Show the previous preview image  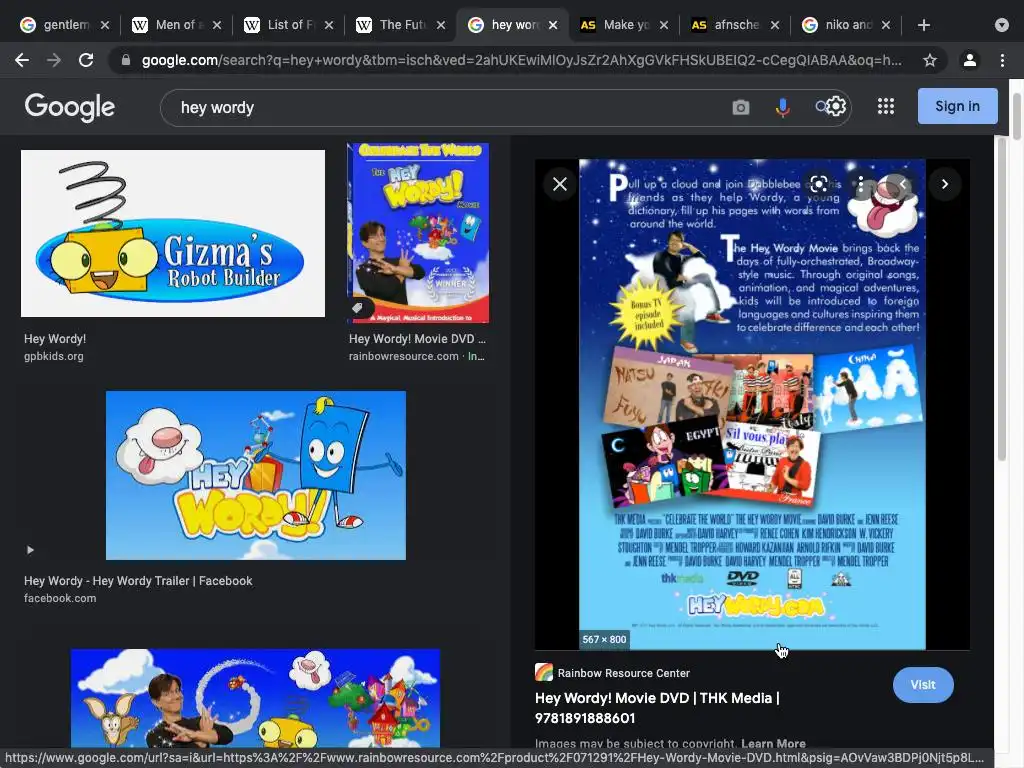[903, 184]
